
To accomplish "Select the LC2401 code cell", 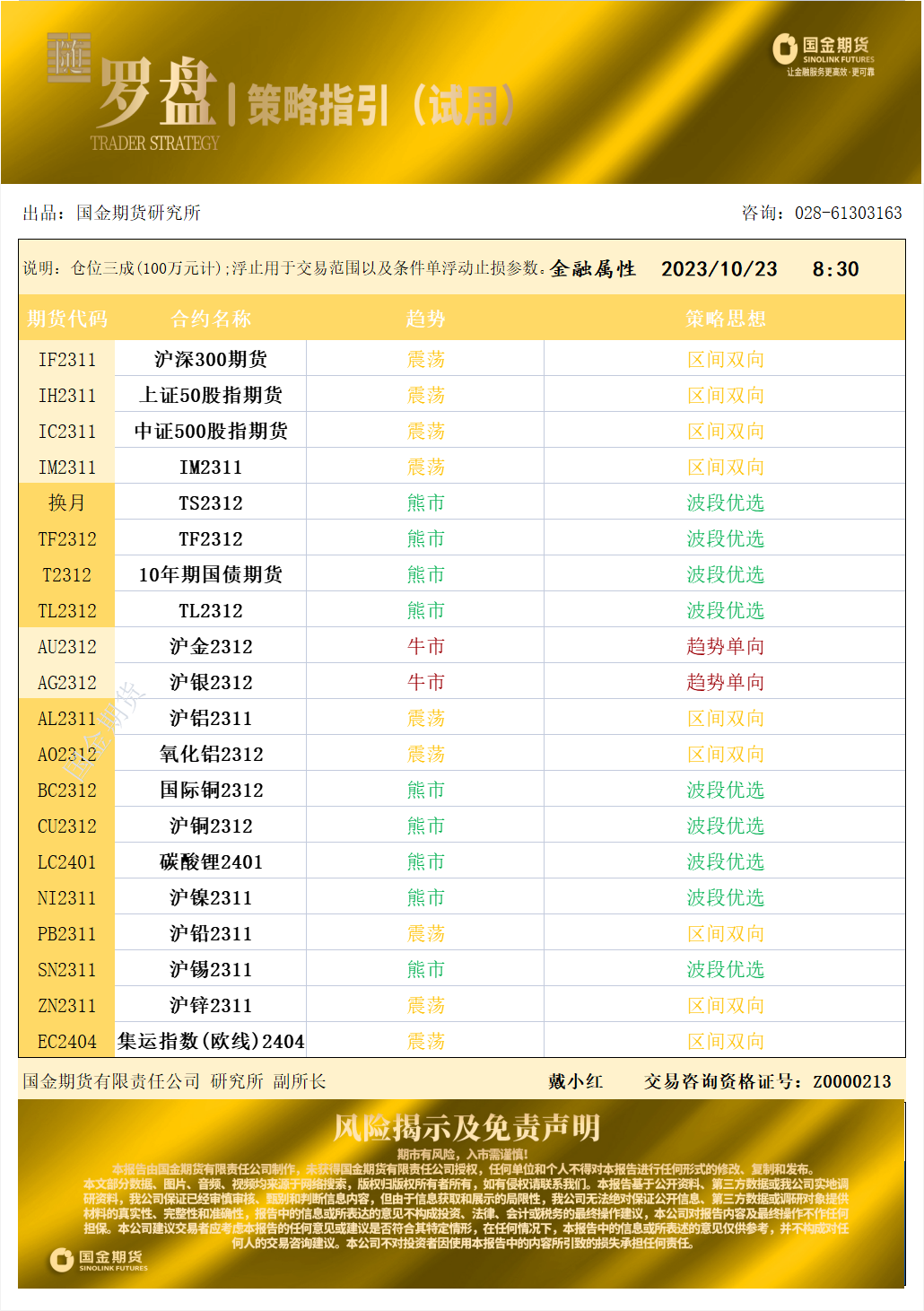I will tap(67, 861).
